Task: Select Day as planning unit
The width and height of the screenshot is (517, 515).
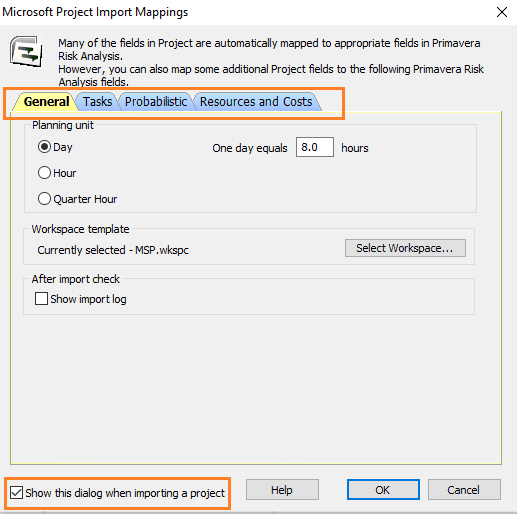Action: coord(55,147)
